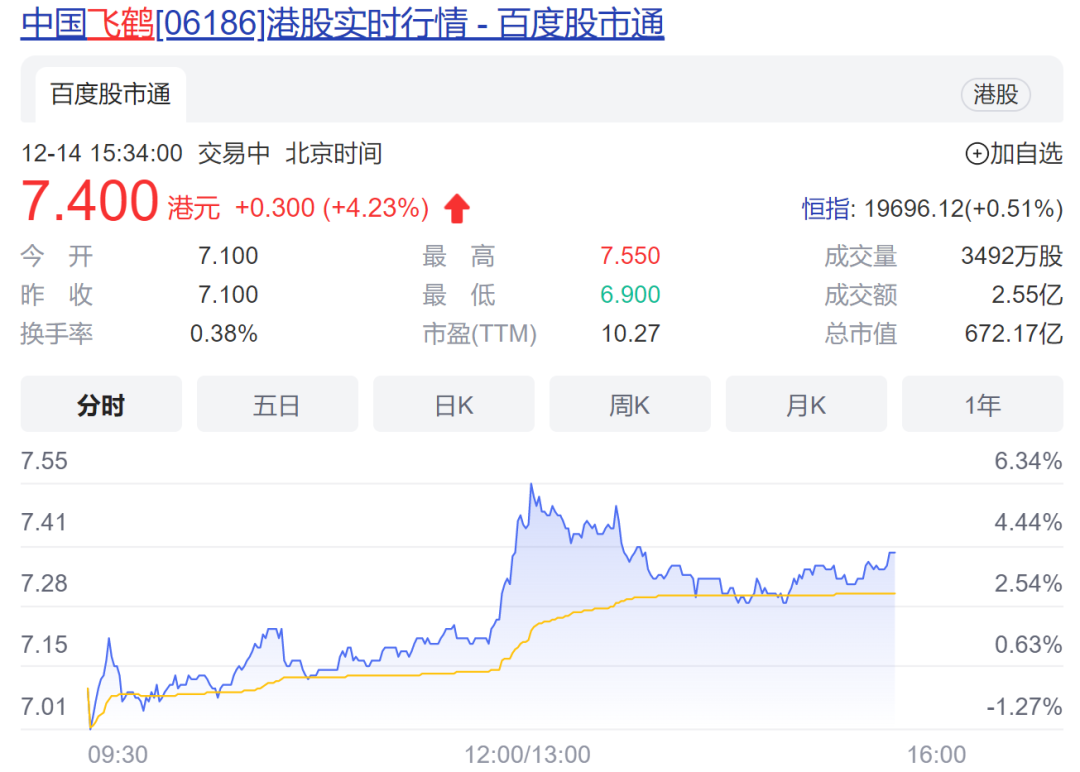Image resolution: width=1080 pixels, height=772 pixels.
Task: Click the 港股 market tag
Action: [995, 94]
